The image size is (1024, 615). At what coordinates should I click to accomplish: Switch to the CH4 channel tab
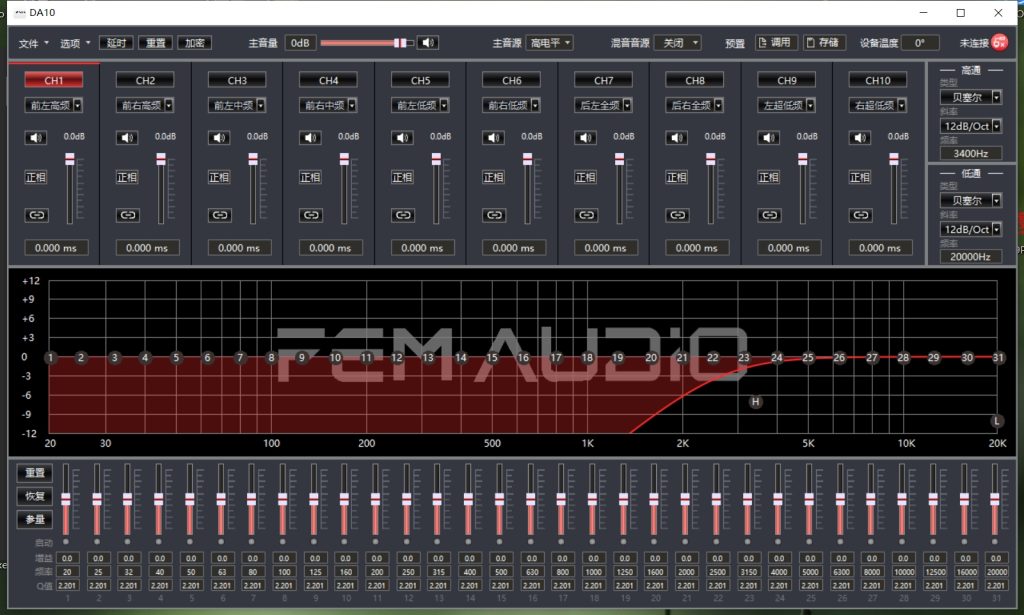pyautogui.click(x=328, y=80)
